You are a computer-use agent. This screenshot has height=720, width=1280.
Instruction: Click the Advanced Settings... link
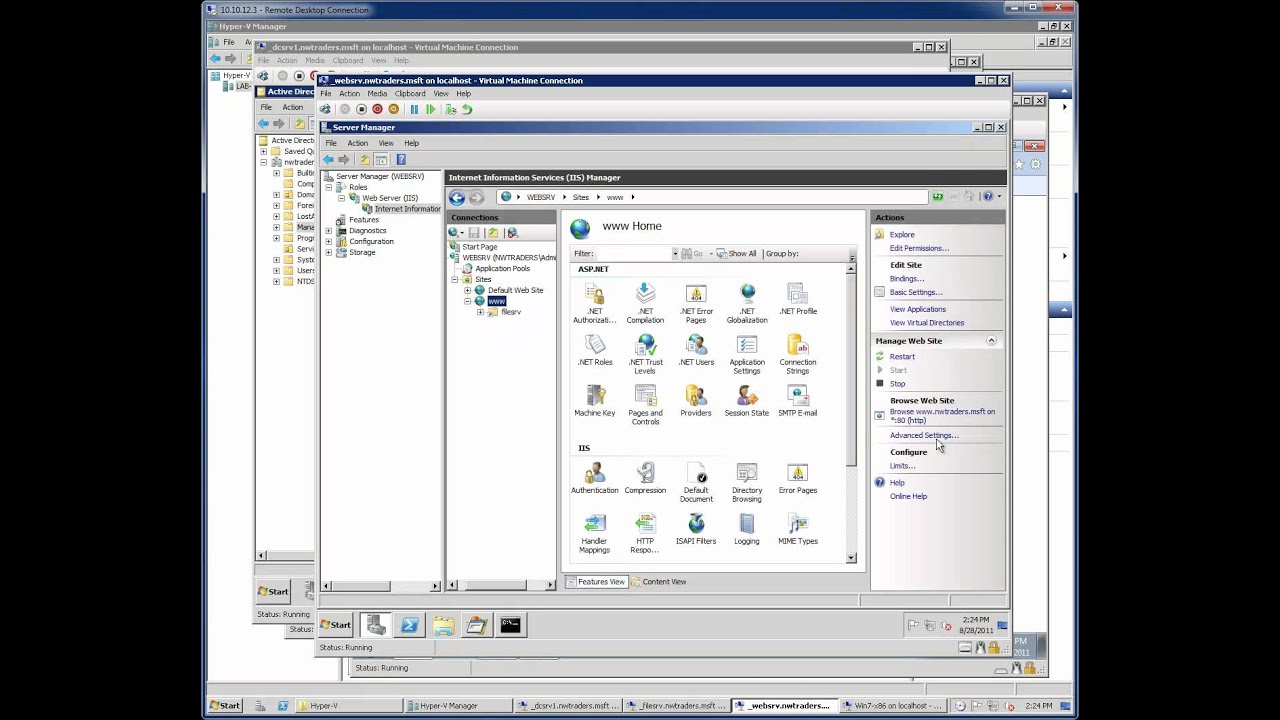pyautogui.click(x=924, y=435)
